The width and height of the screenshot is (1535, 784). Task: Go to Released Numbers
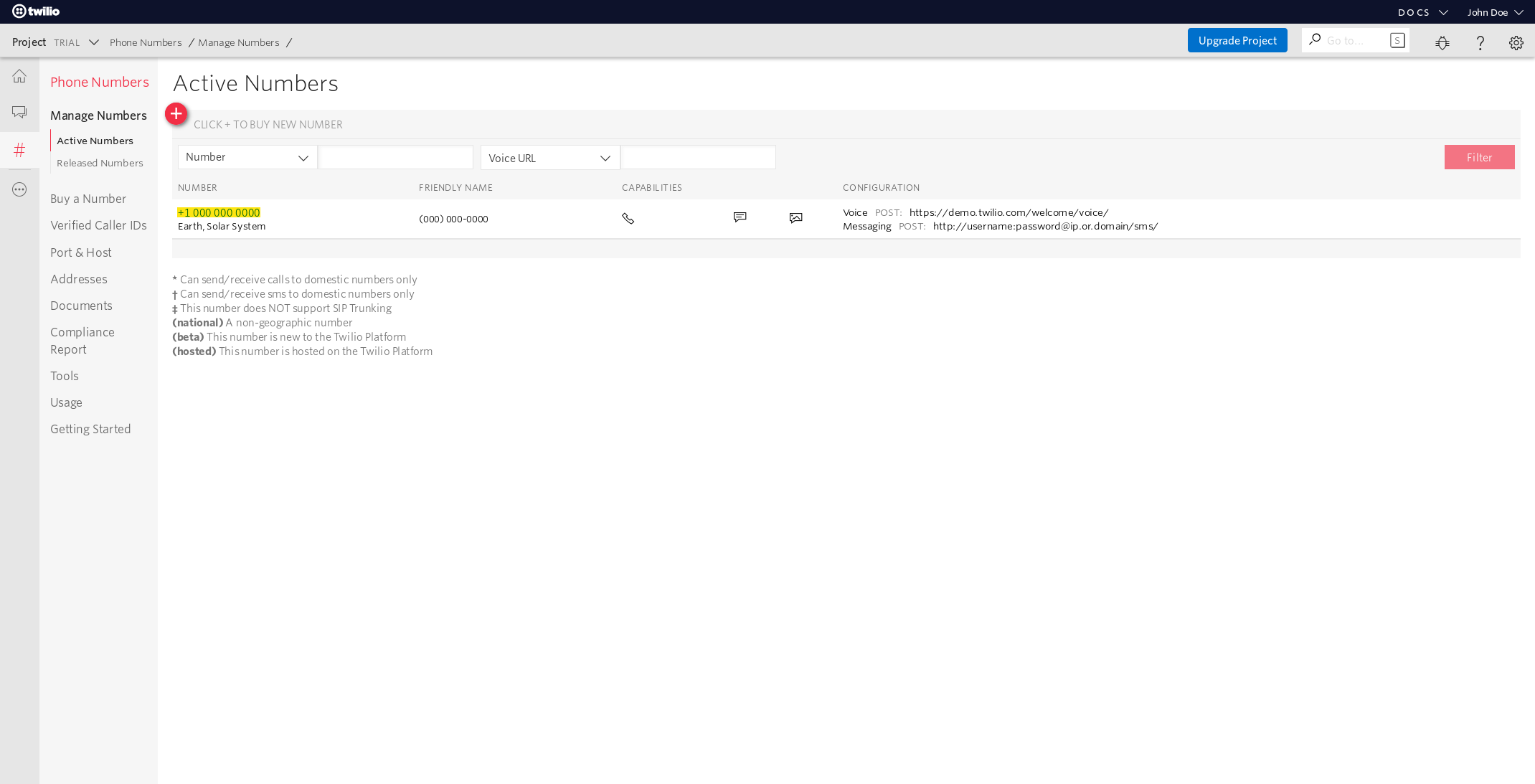coord(100,163)
